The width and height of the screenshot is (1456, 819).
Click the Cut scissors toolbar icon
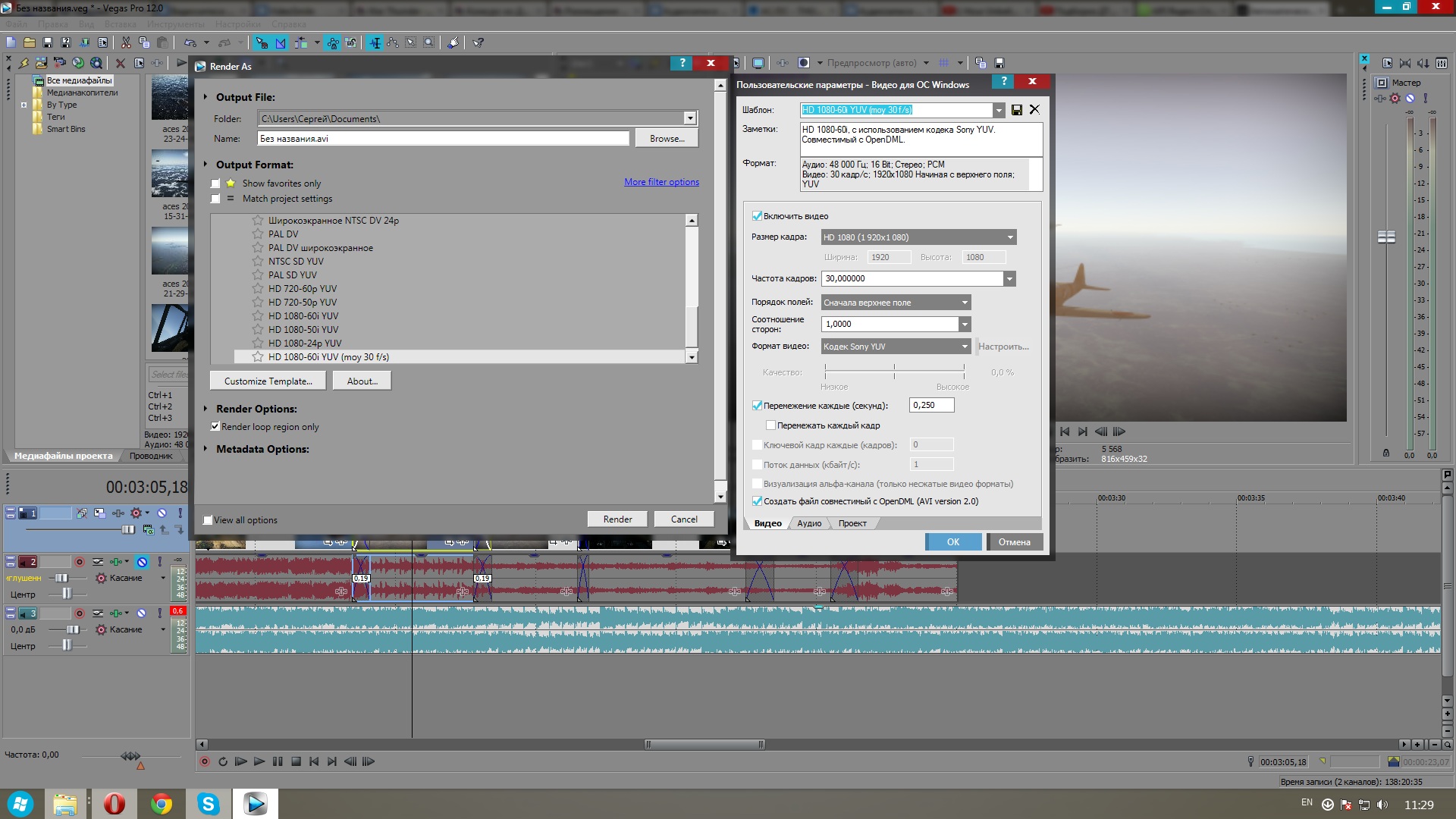tap(126, 43)
